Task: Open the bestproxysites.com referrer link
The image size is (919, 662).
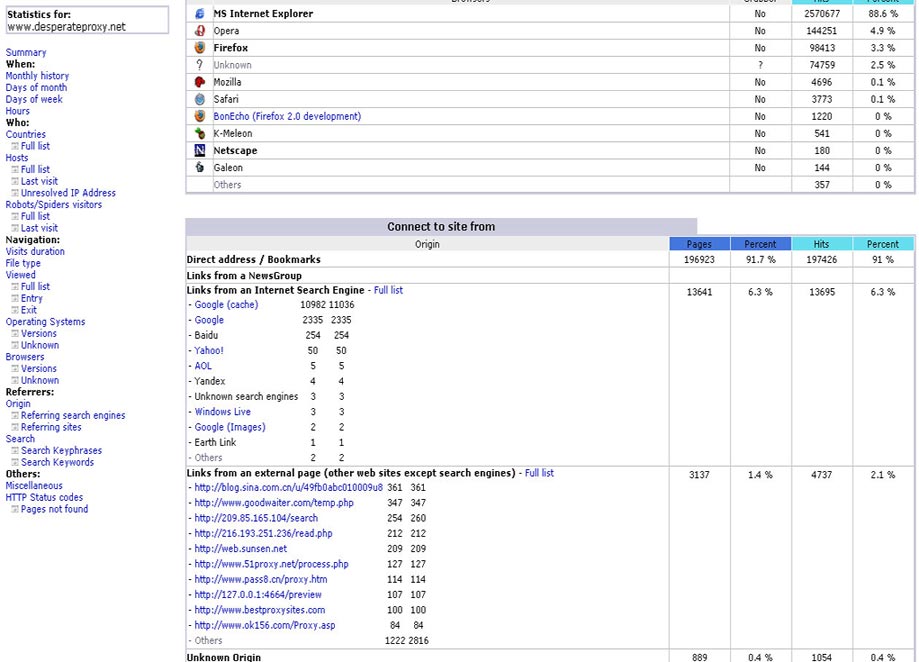Action: pos(260,610)
